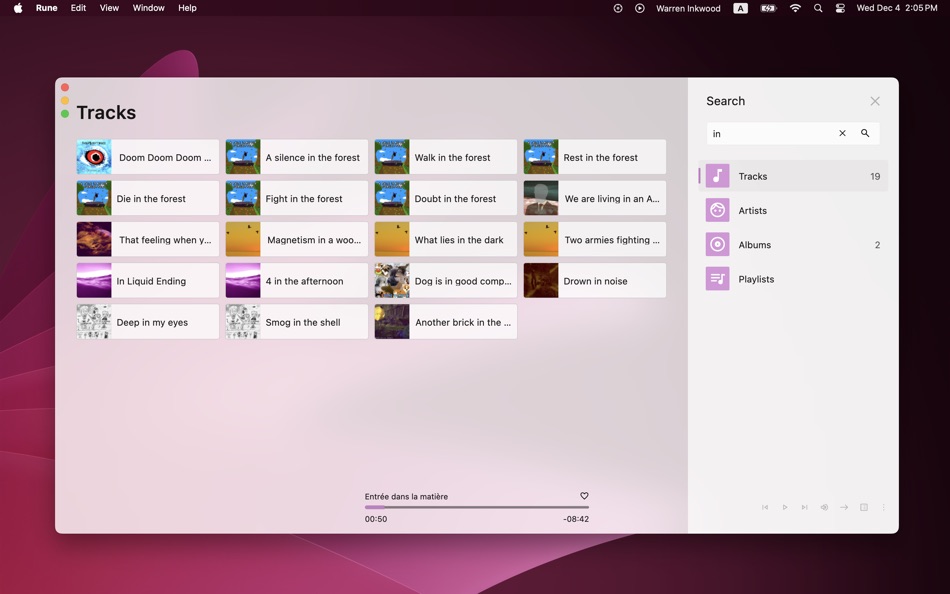Open the battery status menu
This screenshot has height=594, width=950.
[768, 8]
